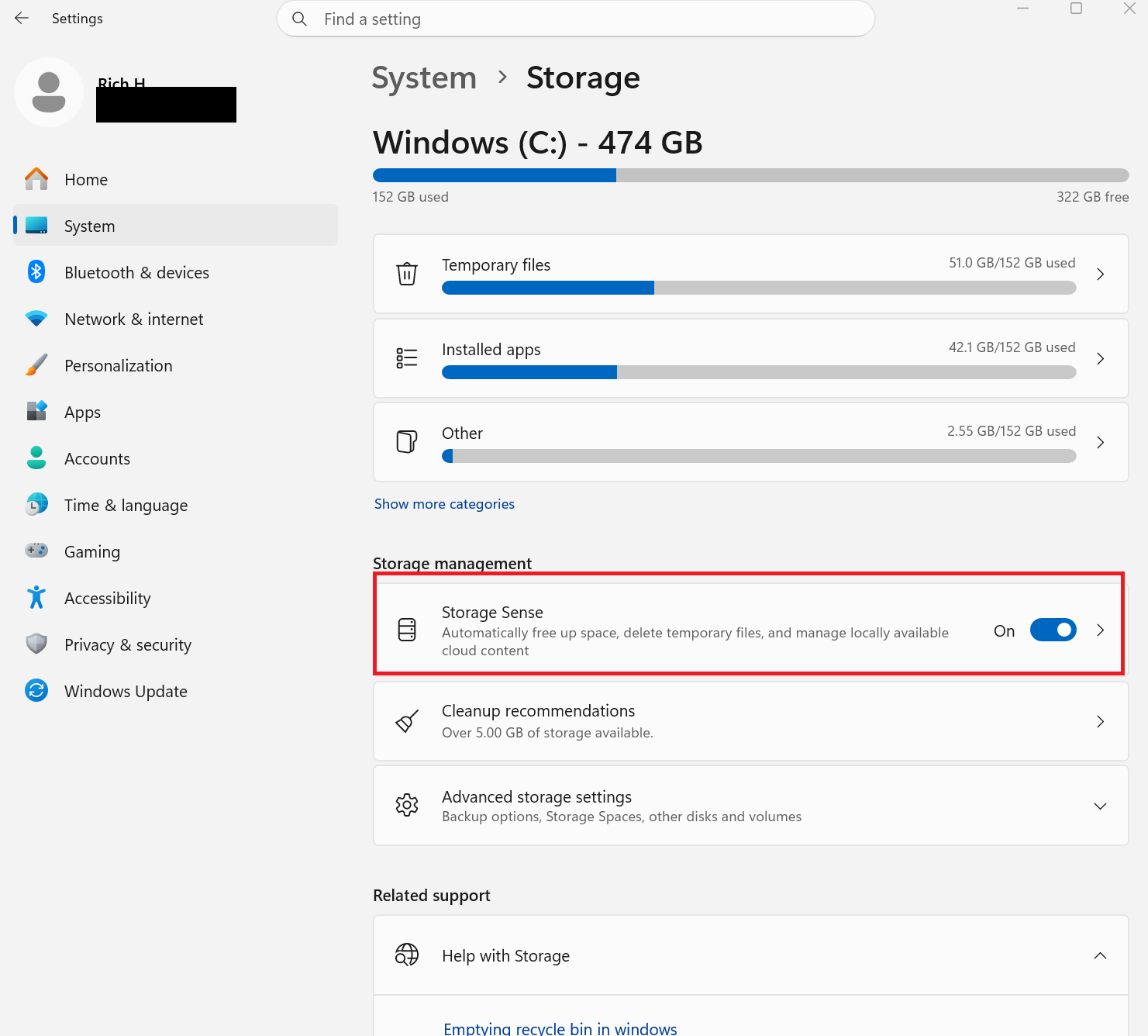Select Bluetooth & devices in sidebar
This screenshot has width=1148, height=1036.
click(176, 272)
